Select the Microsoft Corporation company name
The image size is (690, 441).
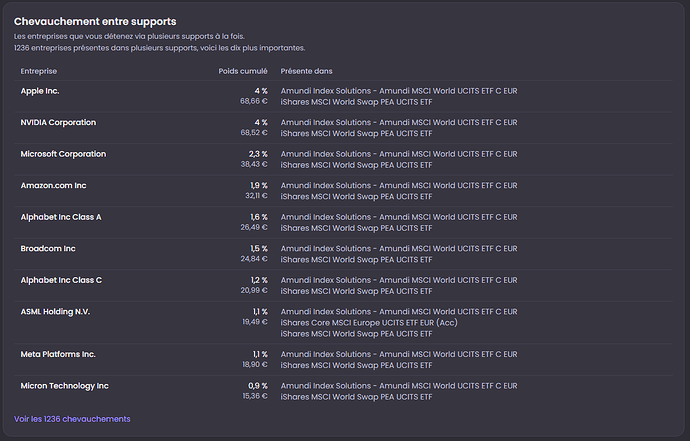[63, 154]
